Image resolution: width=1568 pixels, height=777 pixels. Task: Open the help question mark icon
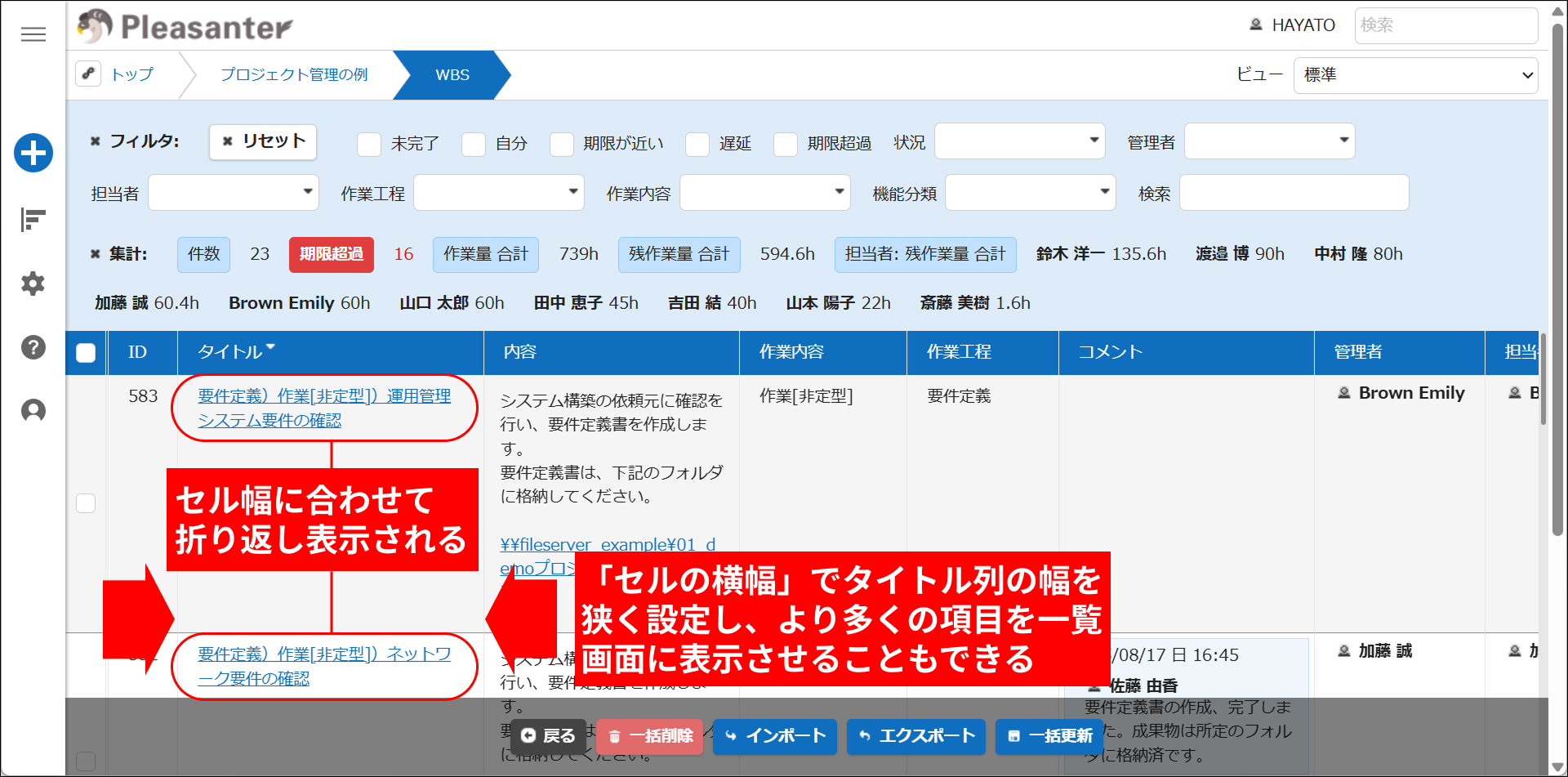tap(33, 347)
